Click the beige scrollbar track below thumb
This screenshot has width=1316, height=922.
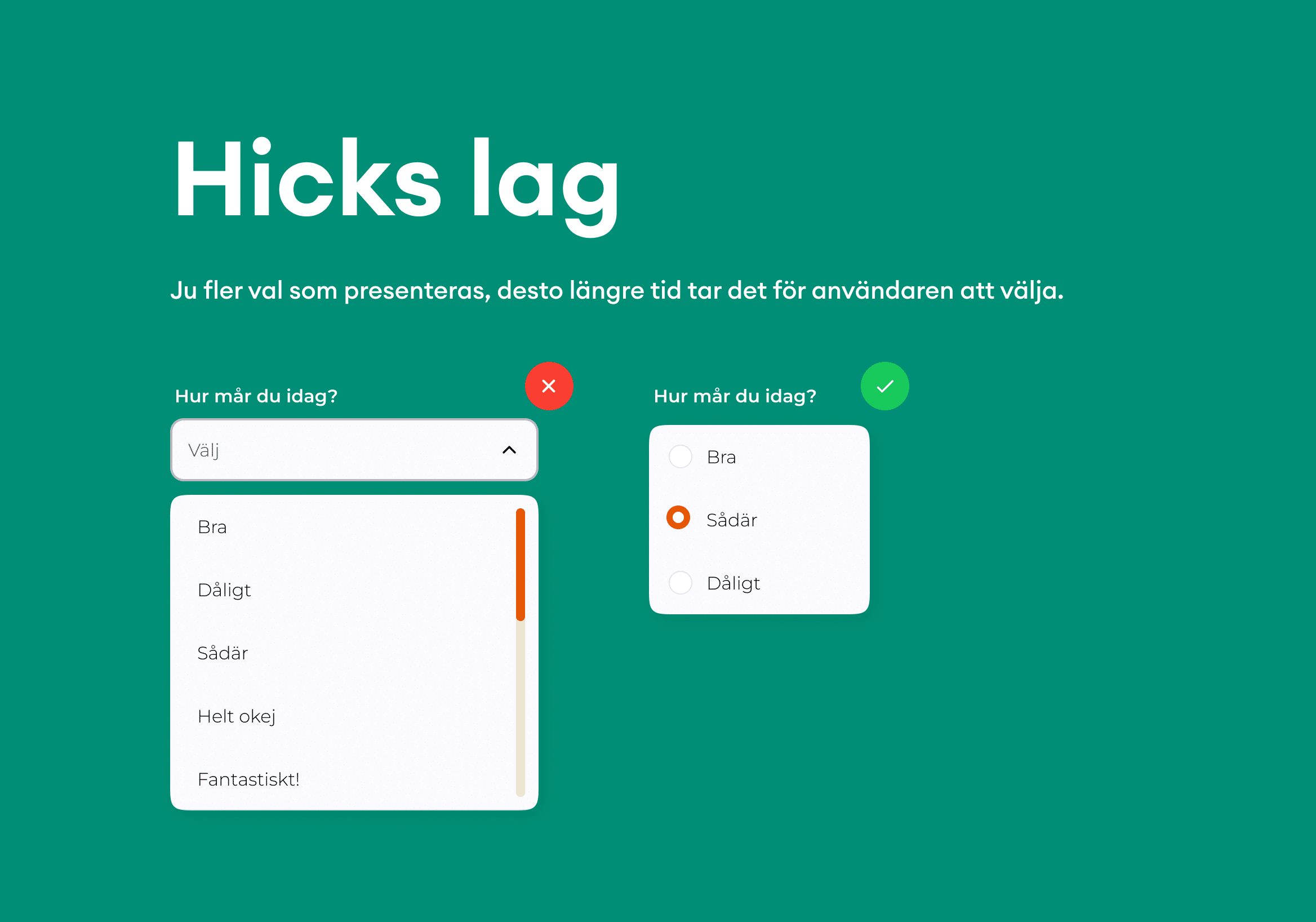pos(521,709)
